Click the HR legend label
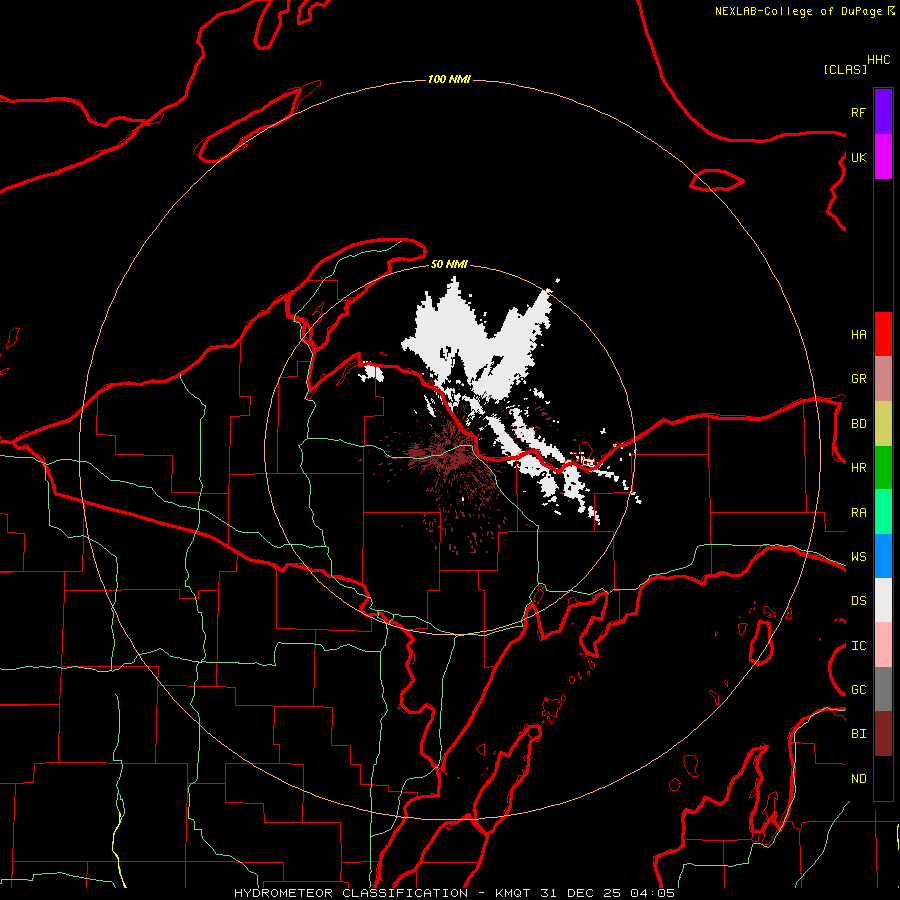 point(858,468)
